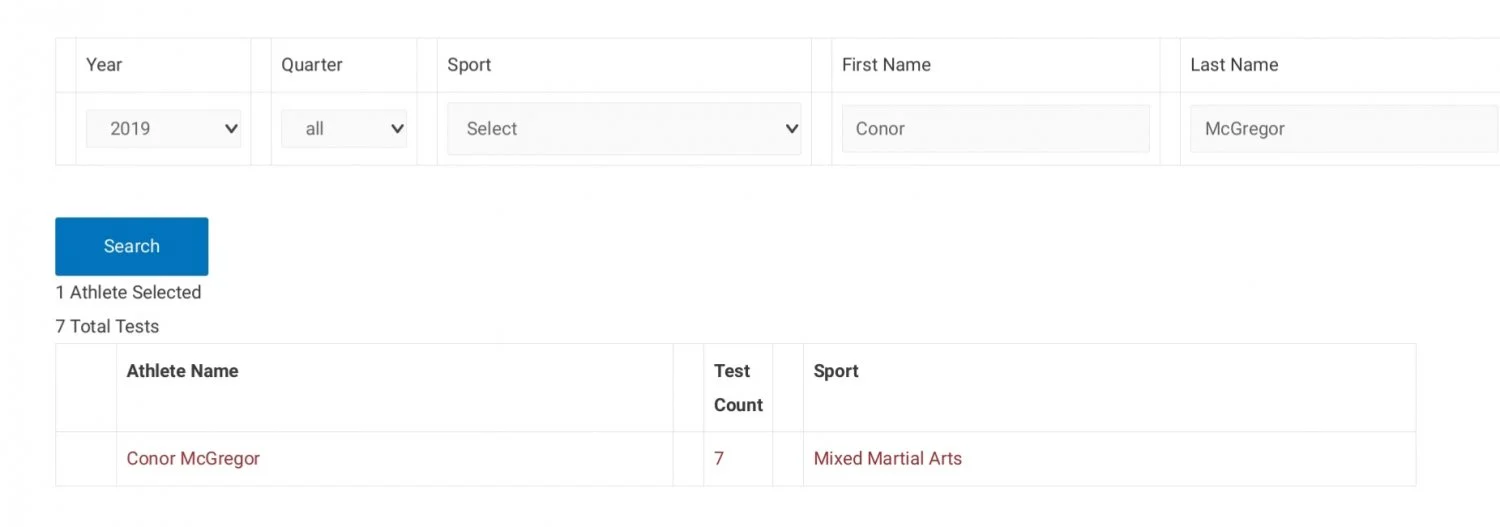The width and height of the screenshot is (1500, 527).
Task: Click the First Name filter label
Action: [x=886, y=65]
